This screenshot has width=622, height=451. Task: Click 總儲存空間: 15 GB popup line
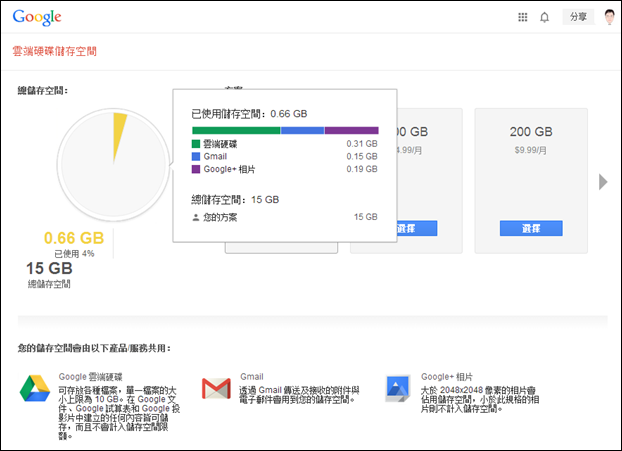[x=235, y=200]
